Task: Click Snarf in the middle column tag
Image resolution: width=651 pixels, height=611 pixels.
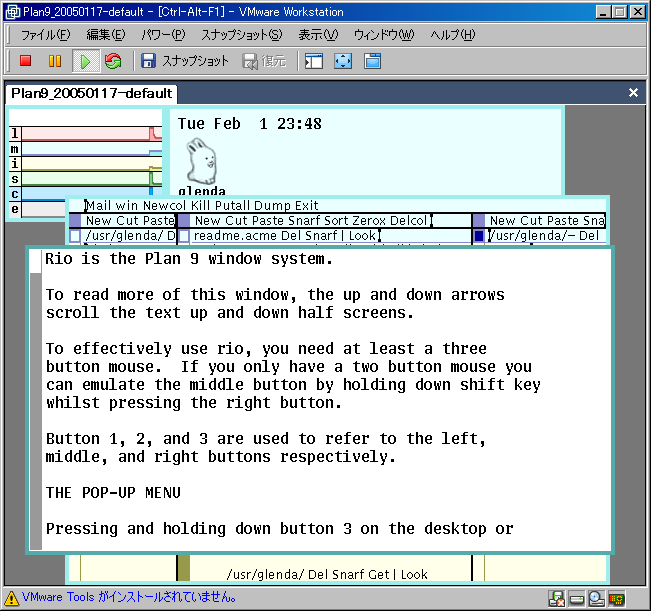Action: [x=304, y=221]
